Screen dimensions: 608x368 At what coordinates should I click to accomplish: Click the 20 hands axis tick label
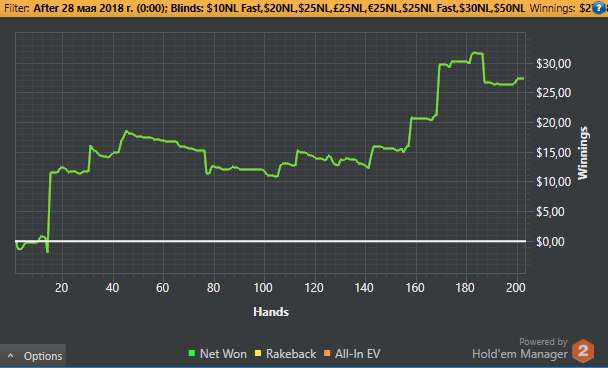click(x=61, y=288)
